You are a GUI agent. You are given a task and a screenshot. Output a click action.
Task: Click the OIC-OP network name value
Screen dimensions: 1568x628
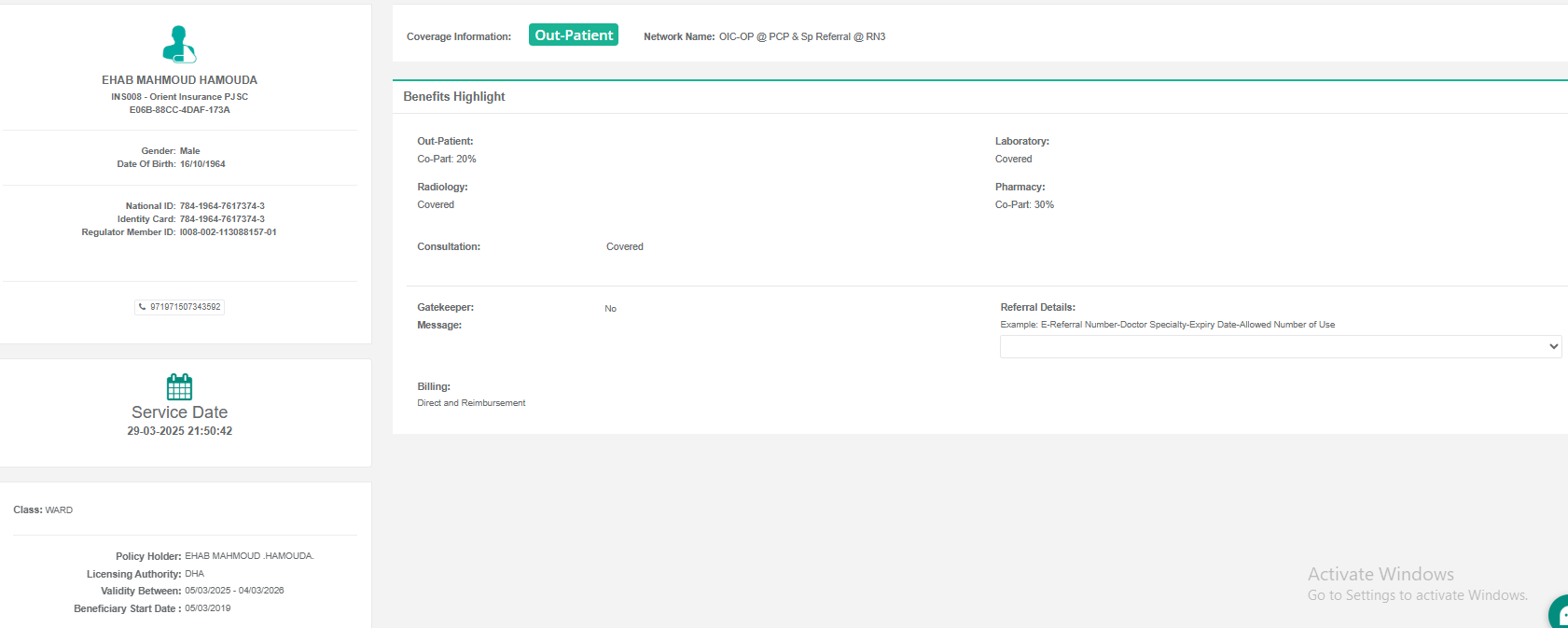click(801, 37)
